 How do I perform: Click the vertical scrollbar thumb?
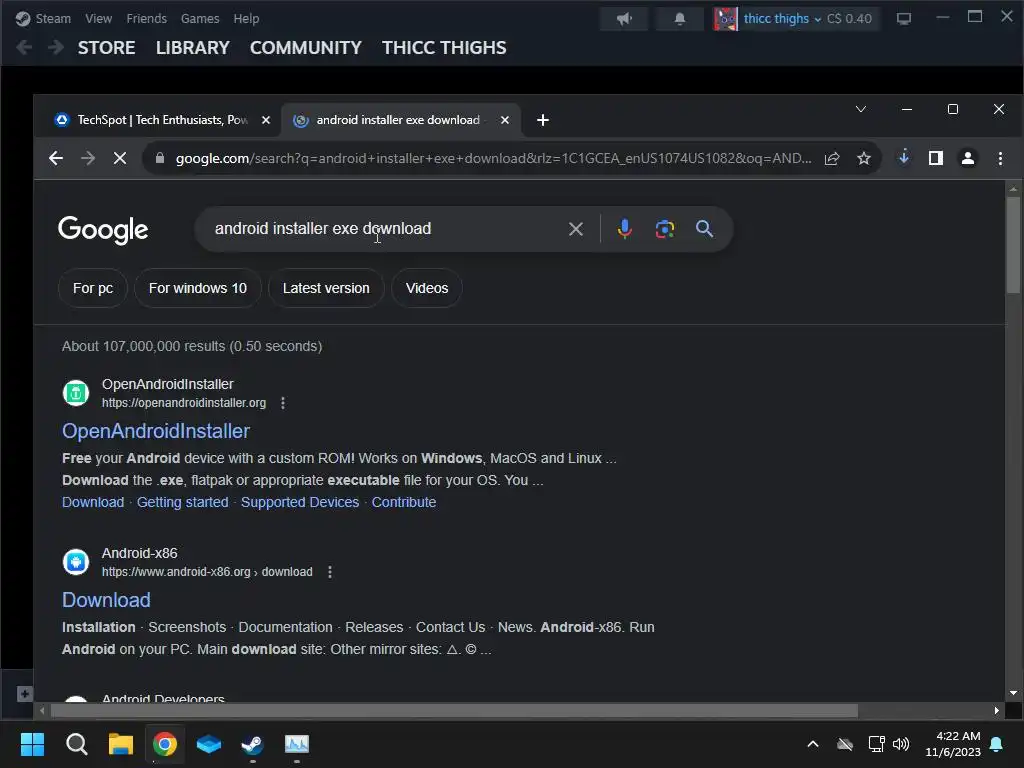tap(1013, 245)
